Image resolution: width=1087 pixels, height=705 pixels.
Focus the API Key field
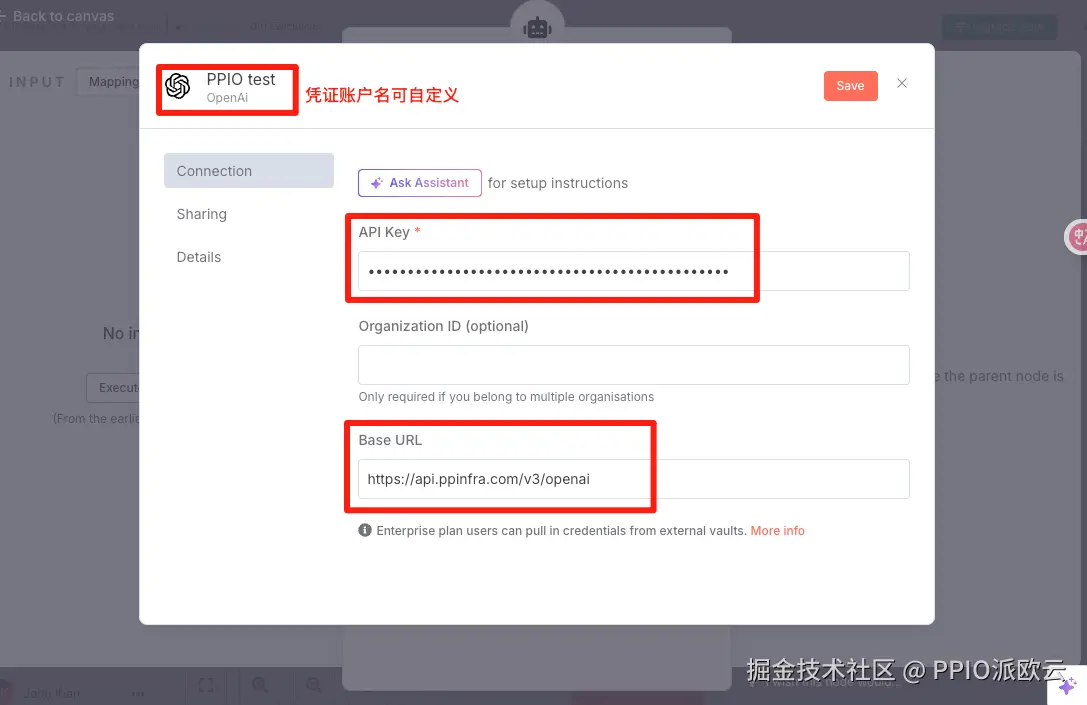(634, 271)
